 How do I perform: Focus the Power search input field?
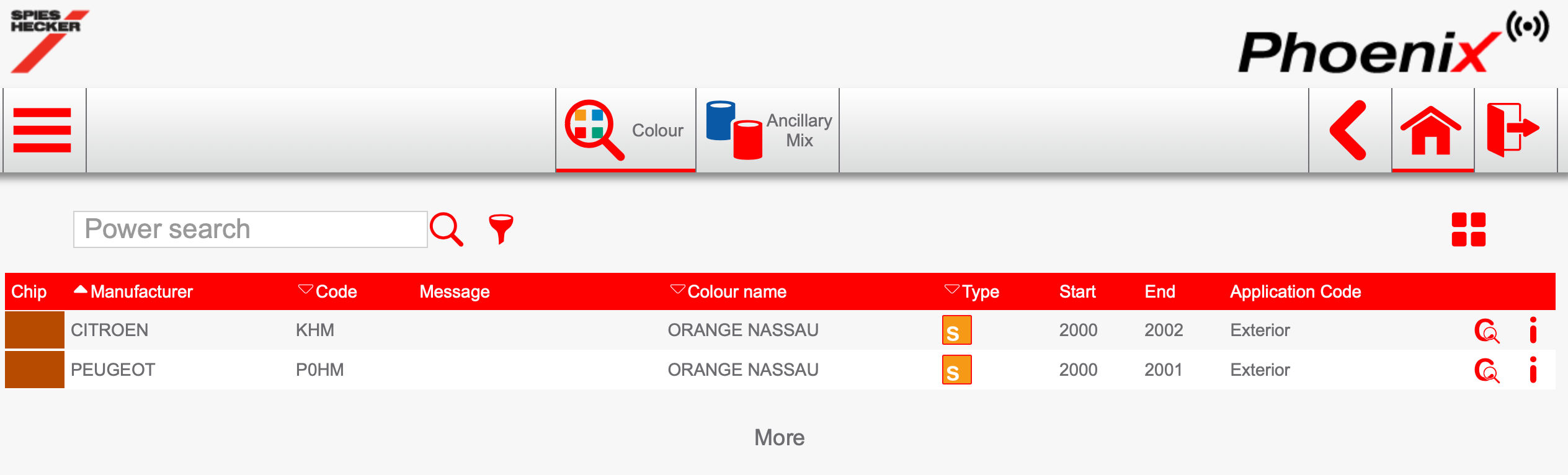pos(251,229)
